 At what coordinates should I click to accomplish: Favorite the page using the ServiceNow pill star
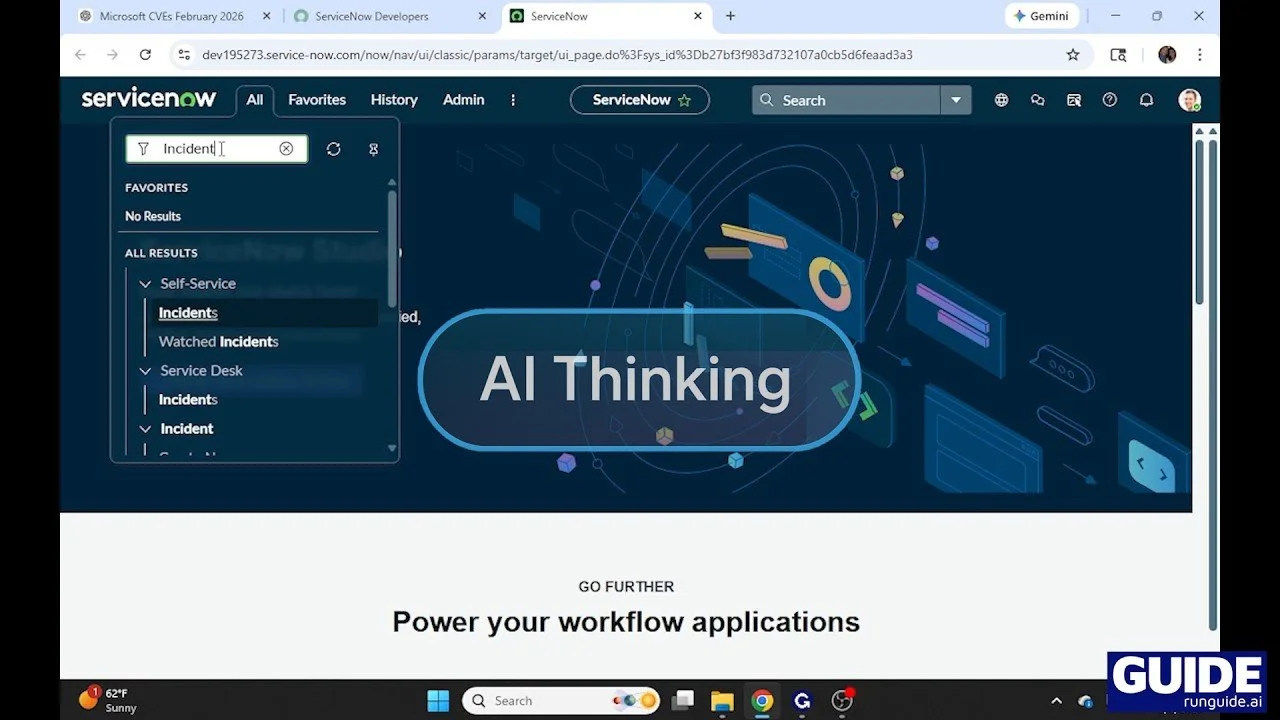coord(684,100)
